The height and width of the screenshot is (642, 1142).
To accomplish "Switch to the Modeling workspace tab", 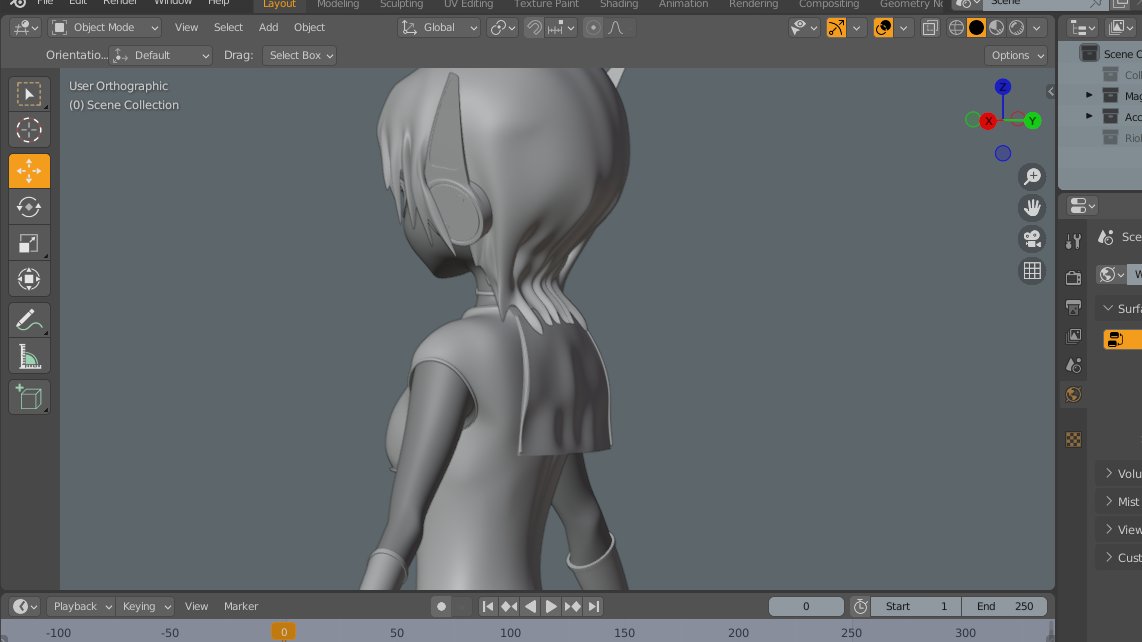I will point(338,4).
